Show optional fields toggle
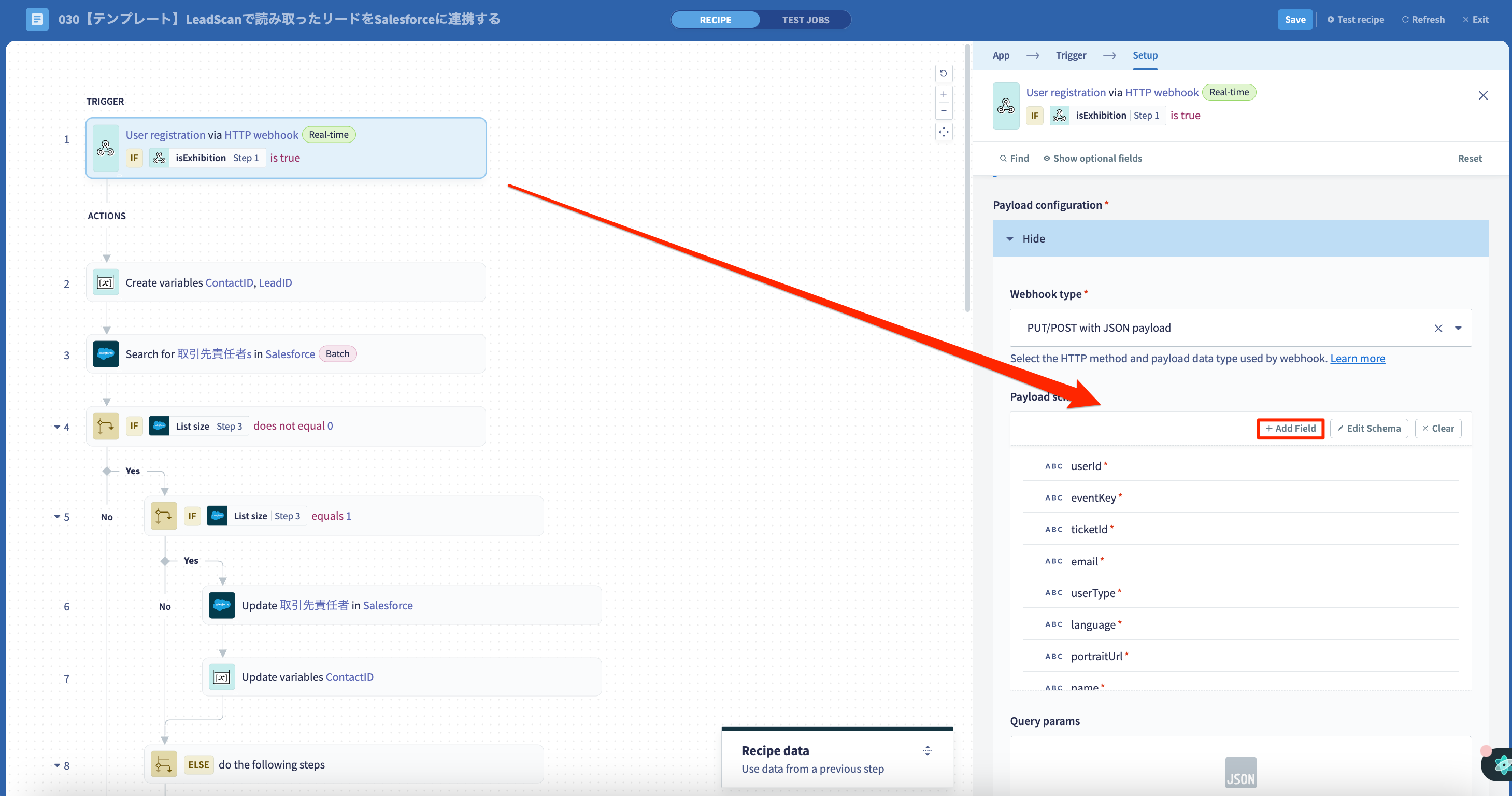 pos(1092,159)
